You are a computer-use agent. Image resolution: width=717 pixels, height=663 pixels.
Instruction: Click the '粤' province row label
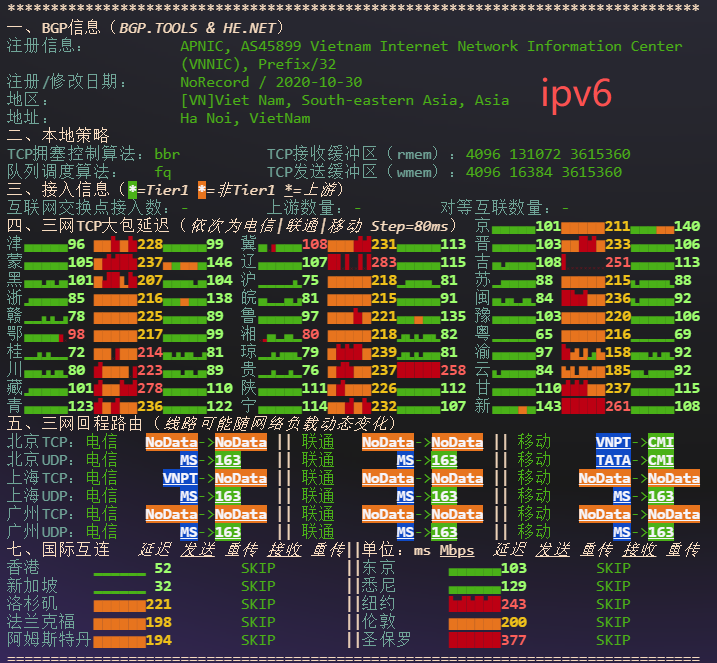tap(482, 334)
